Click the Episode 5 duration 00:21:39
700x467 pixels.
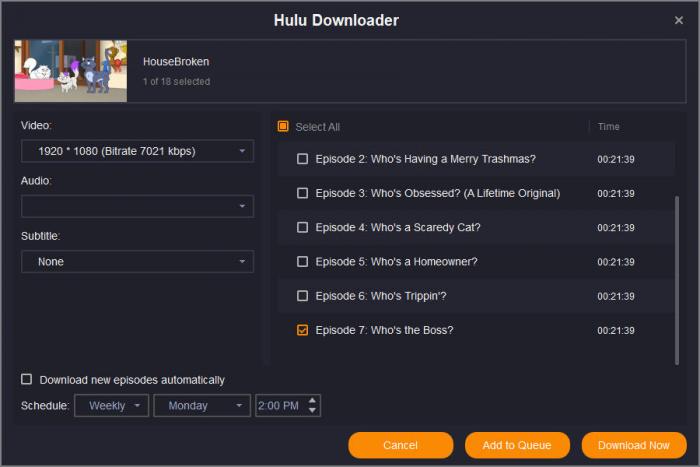[x=616, y=262]
